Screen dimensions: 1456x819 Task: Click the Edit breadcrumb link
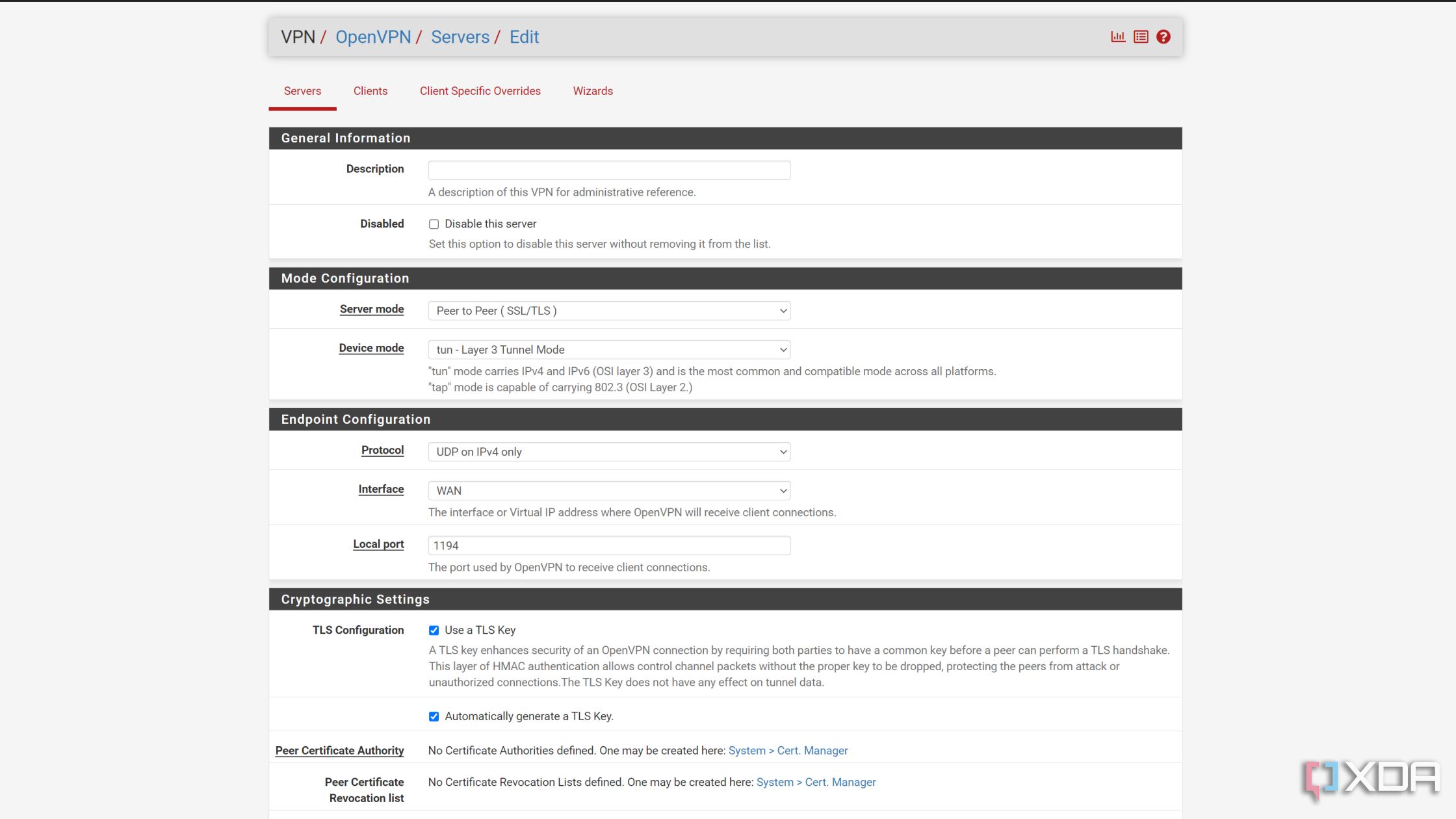click(524, 37)
